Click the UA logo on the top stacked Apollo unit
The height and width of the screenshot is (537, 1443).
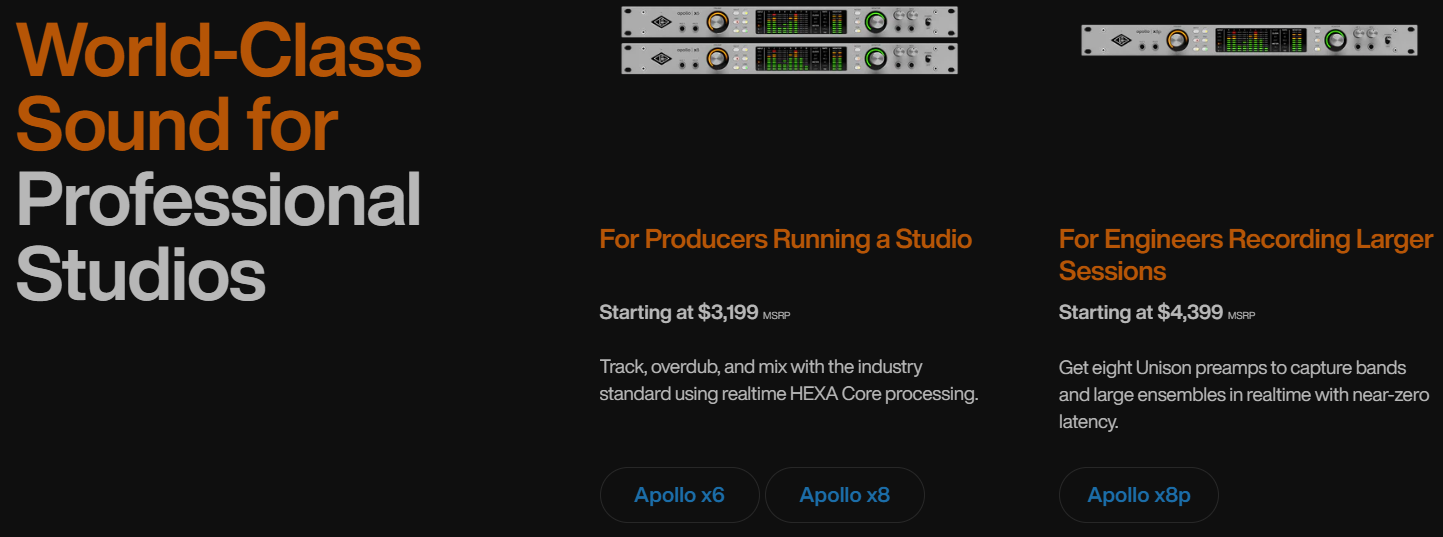(660, 21)
